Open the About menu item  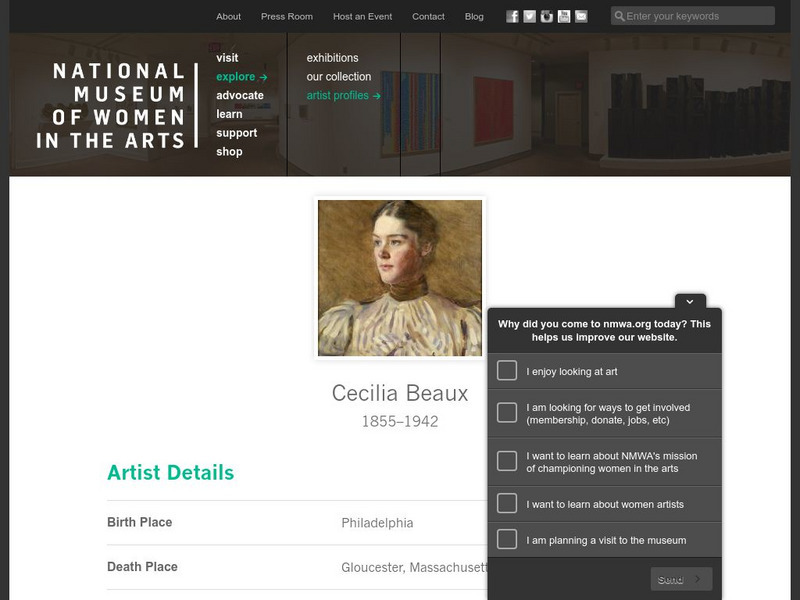click(229, 16)
